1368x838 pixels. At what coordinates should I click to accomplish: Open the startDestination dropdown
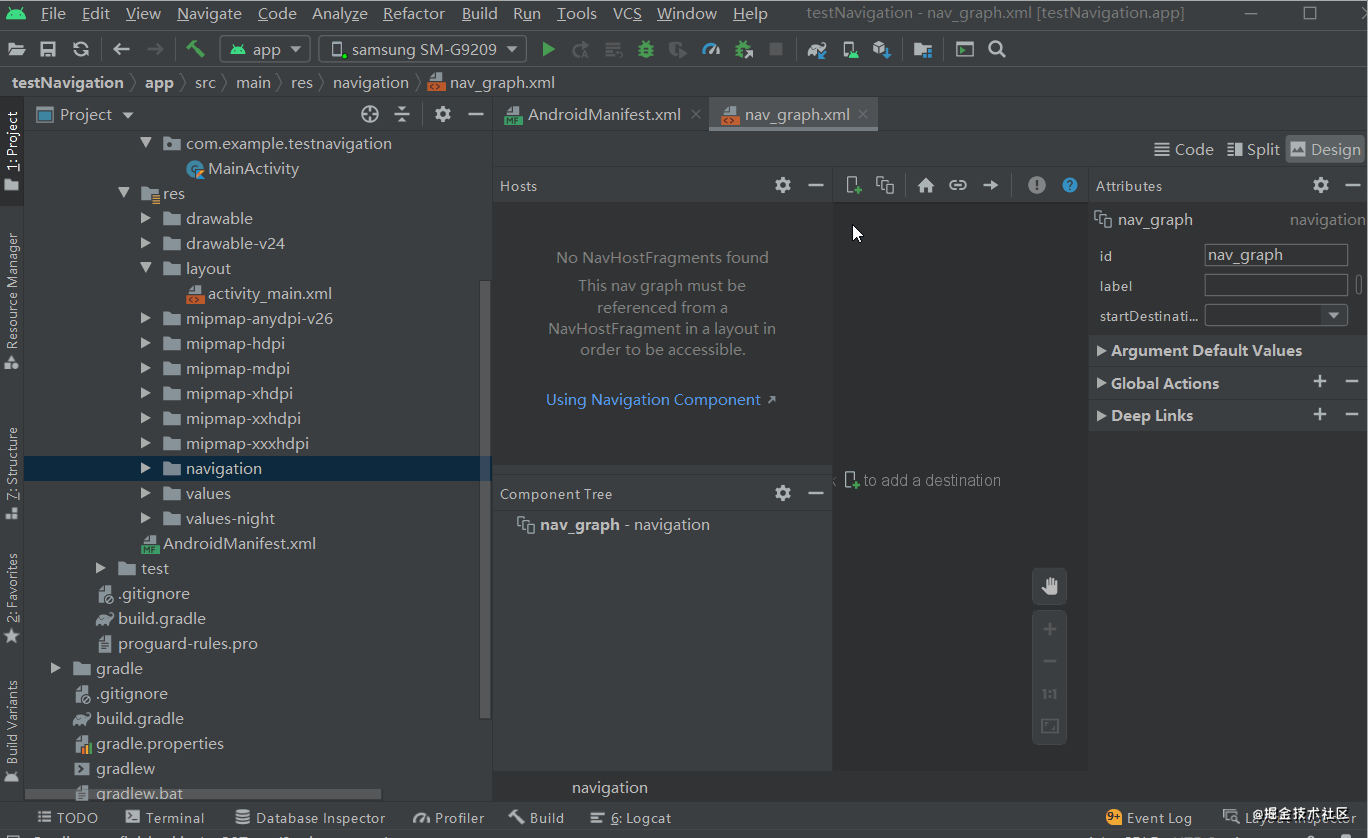click(1276, 315)
